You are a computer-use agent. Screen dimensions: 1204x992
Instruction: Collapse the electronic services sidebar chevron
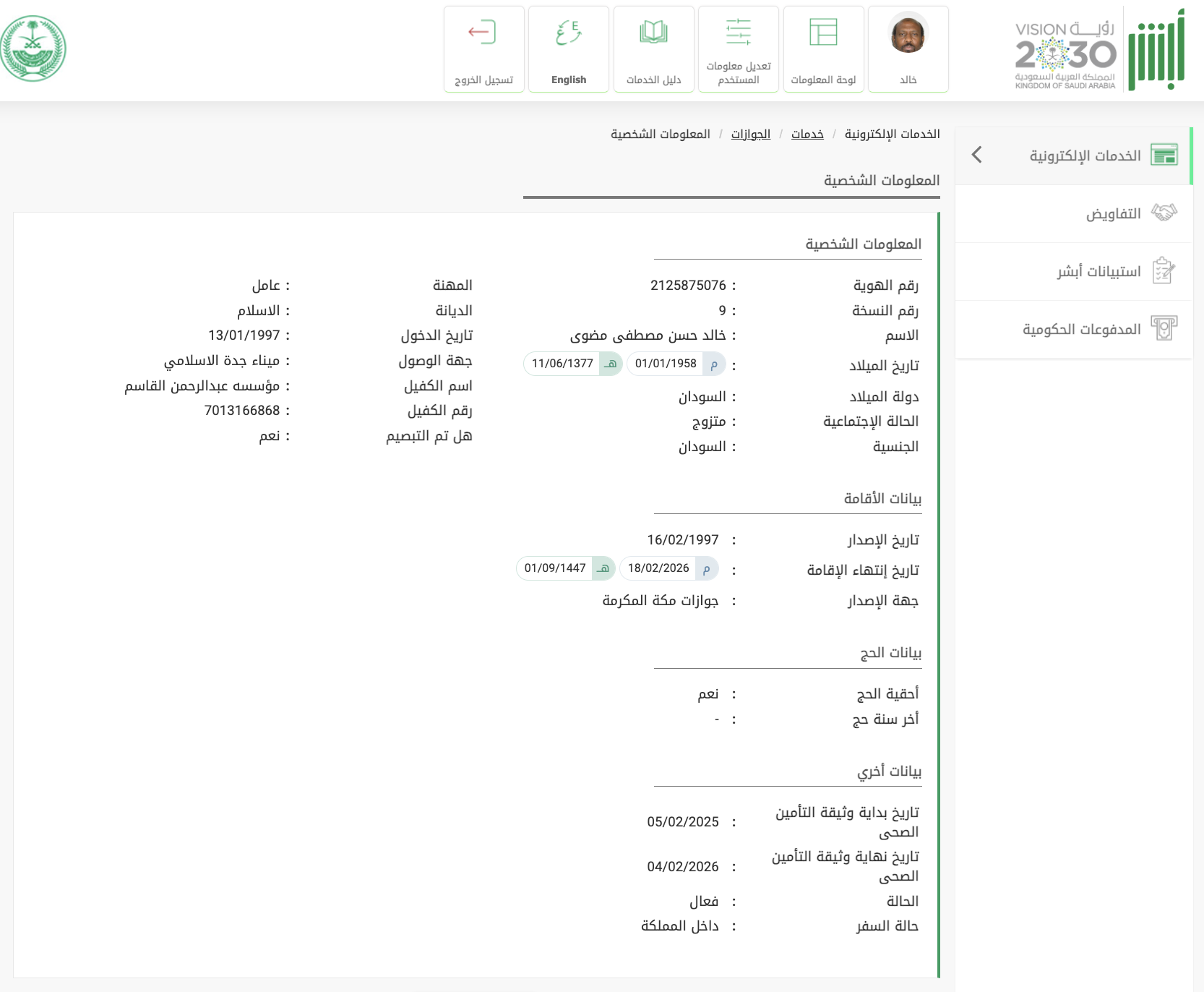[977, 155]
